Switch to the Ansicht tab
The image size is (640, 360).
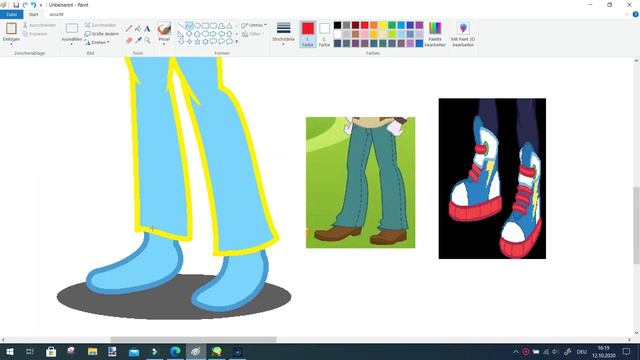pyautogui.click(x=56, y=14)
